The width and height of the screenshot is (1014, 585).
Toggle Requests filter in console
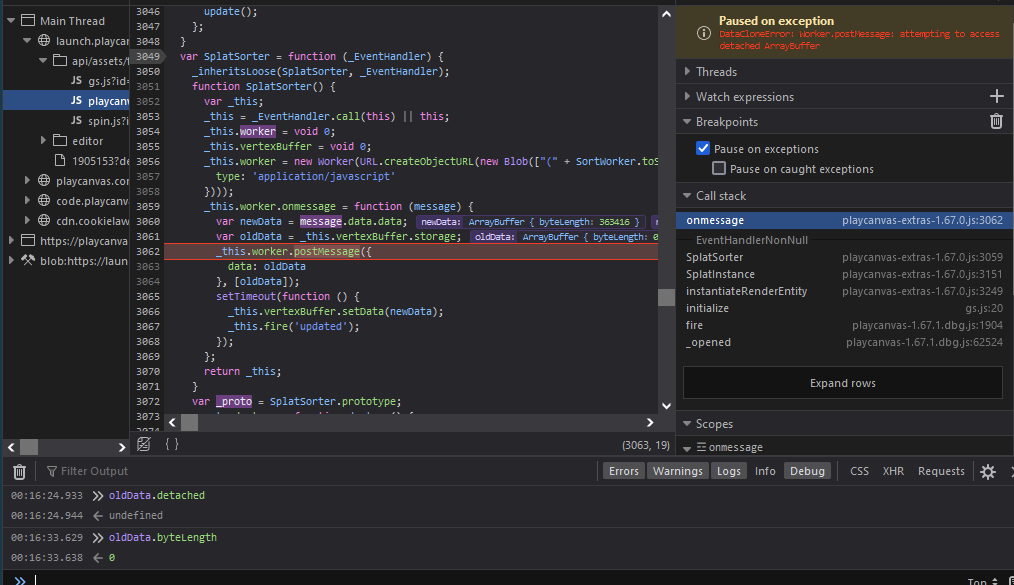[x=941, y=471]
